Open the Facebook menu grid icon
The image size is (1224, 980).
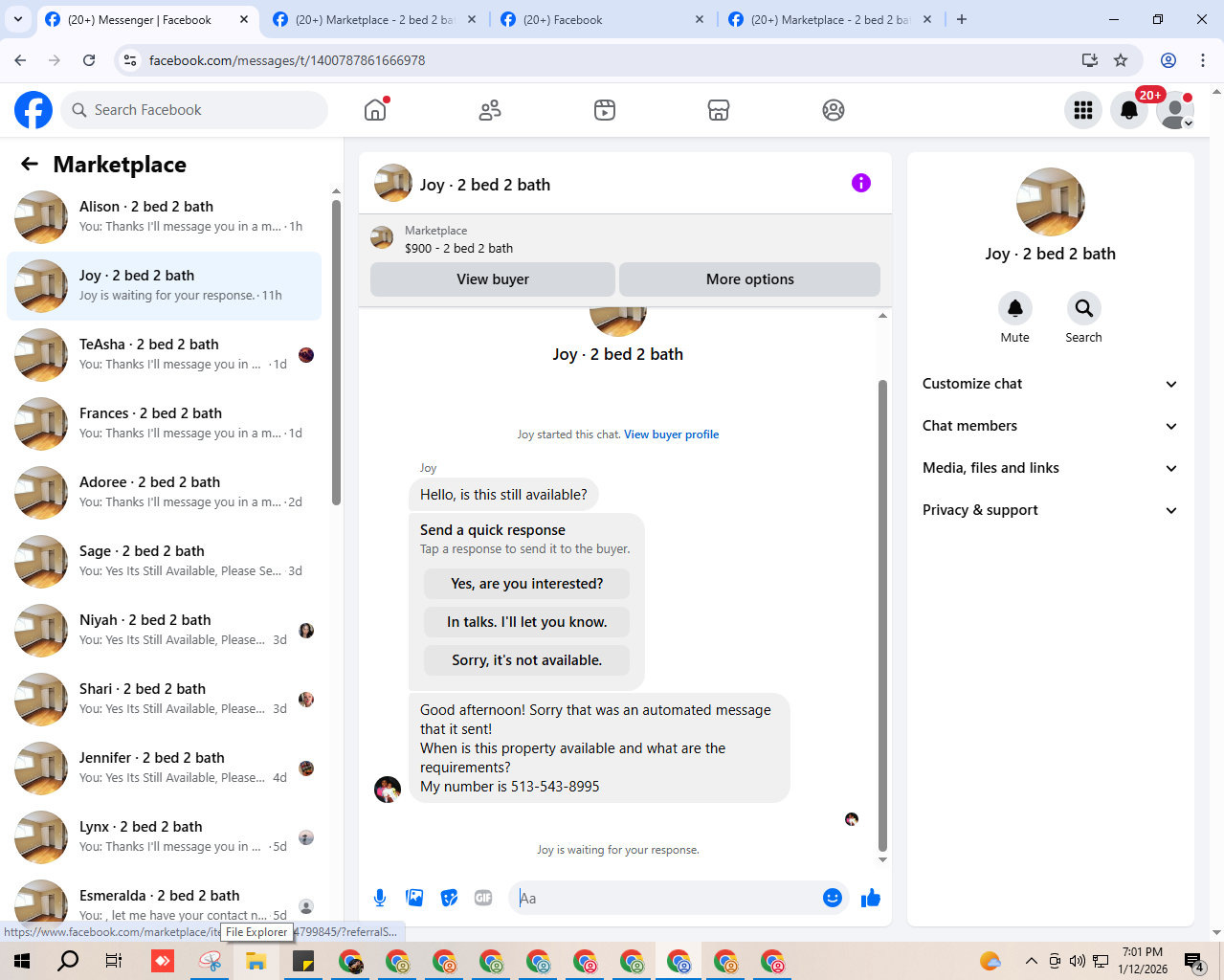1083,110
